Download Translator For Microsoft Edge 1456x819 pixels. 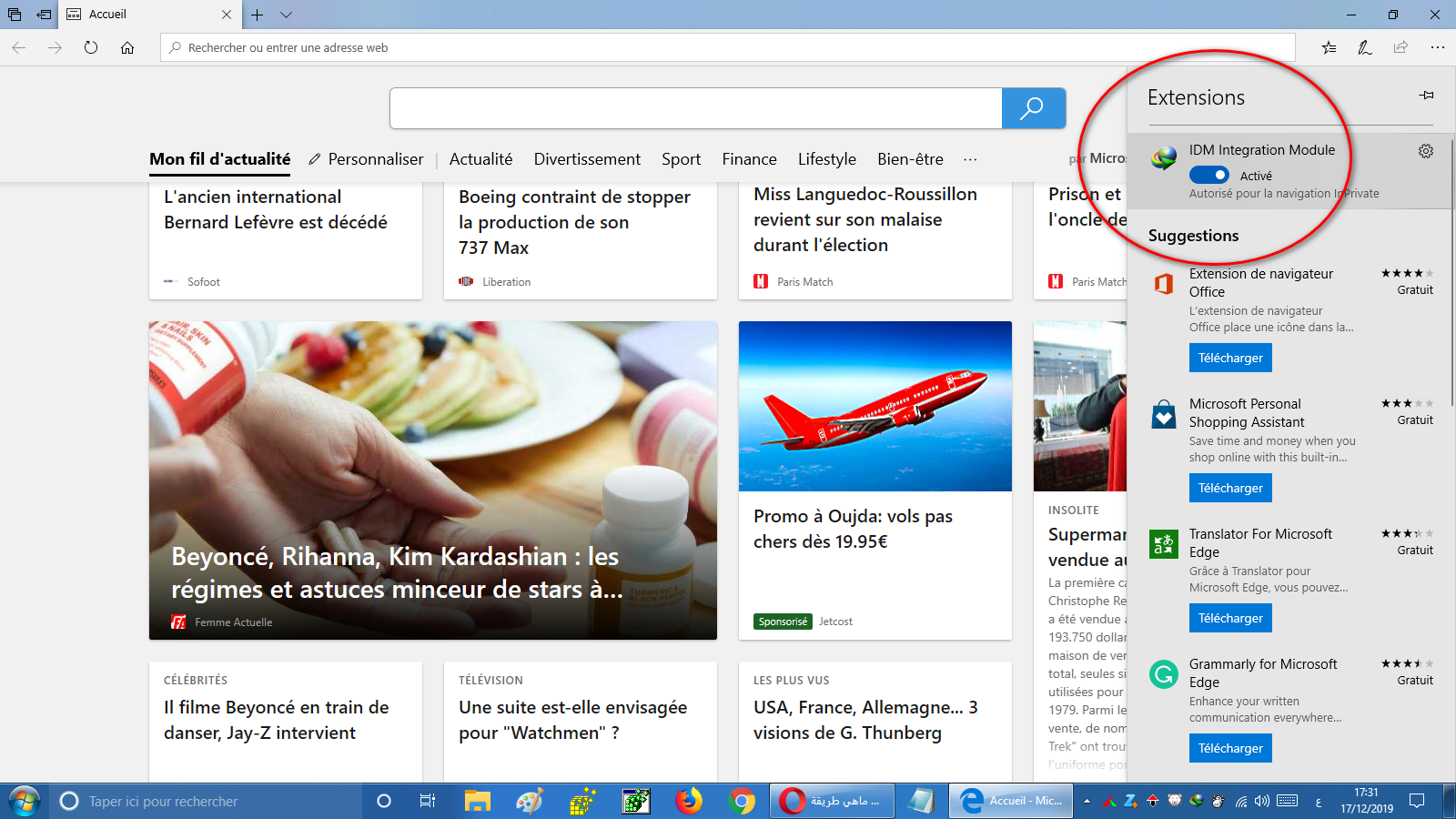(x=1230, y=618)
